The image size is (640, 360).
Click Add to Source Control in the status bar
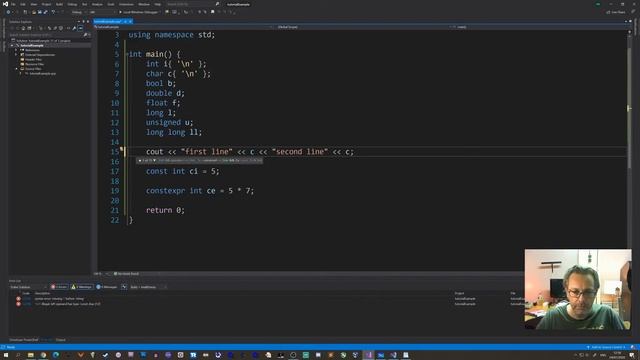[x=606, y=347]
